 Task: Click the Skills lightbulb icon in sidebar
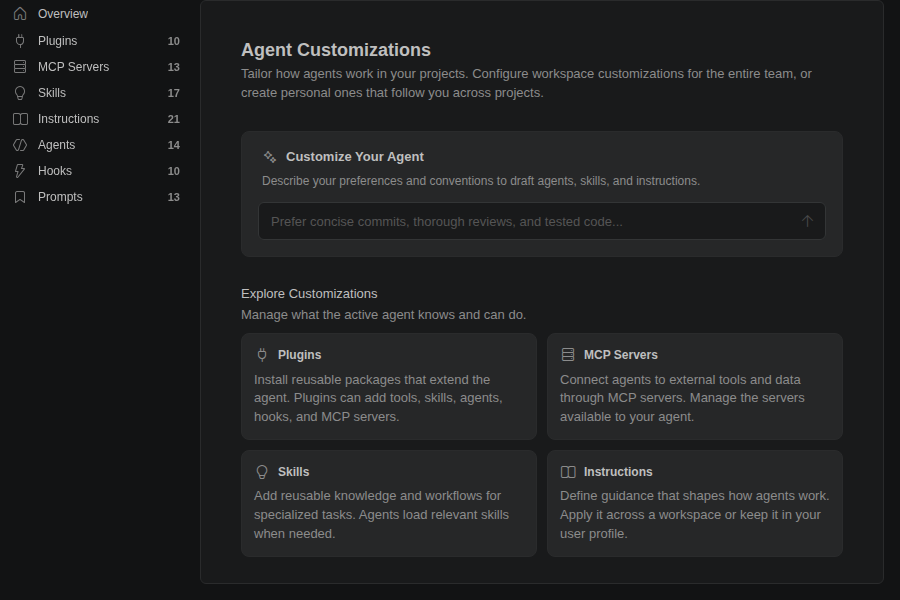tap(20, 93)
